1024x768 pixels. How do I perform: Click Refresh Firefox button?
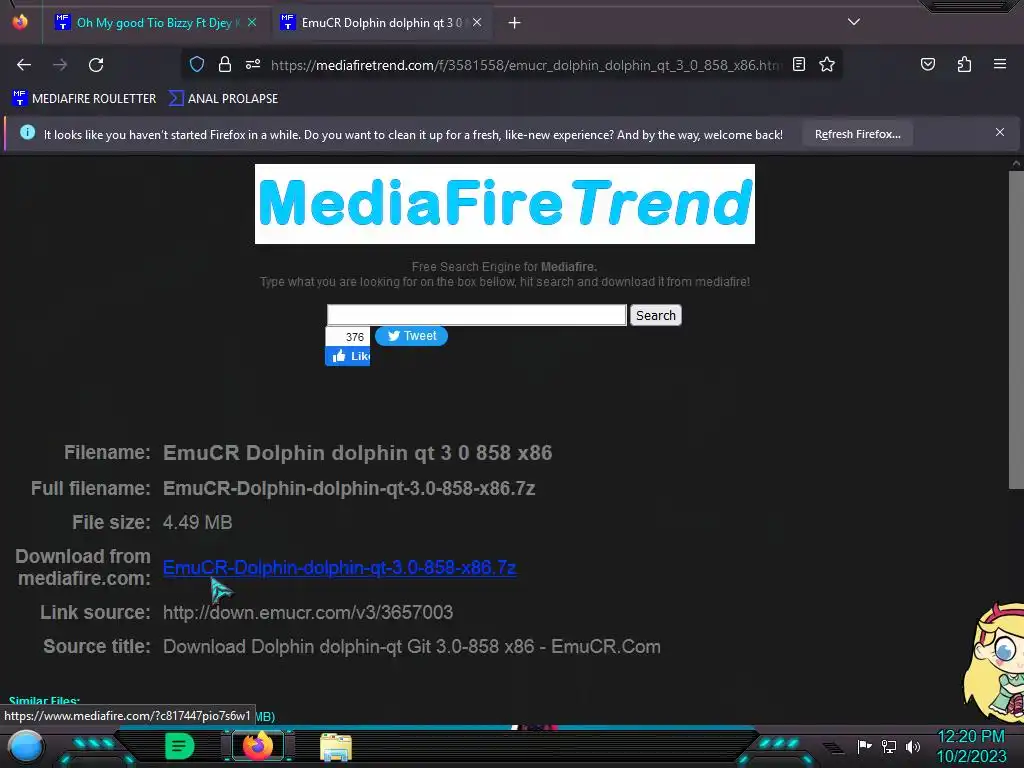pyautogui.click(x=857, y=134)
